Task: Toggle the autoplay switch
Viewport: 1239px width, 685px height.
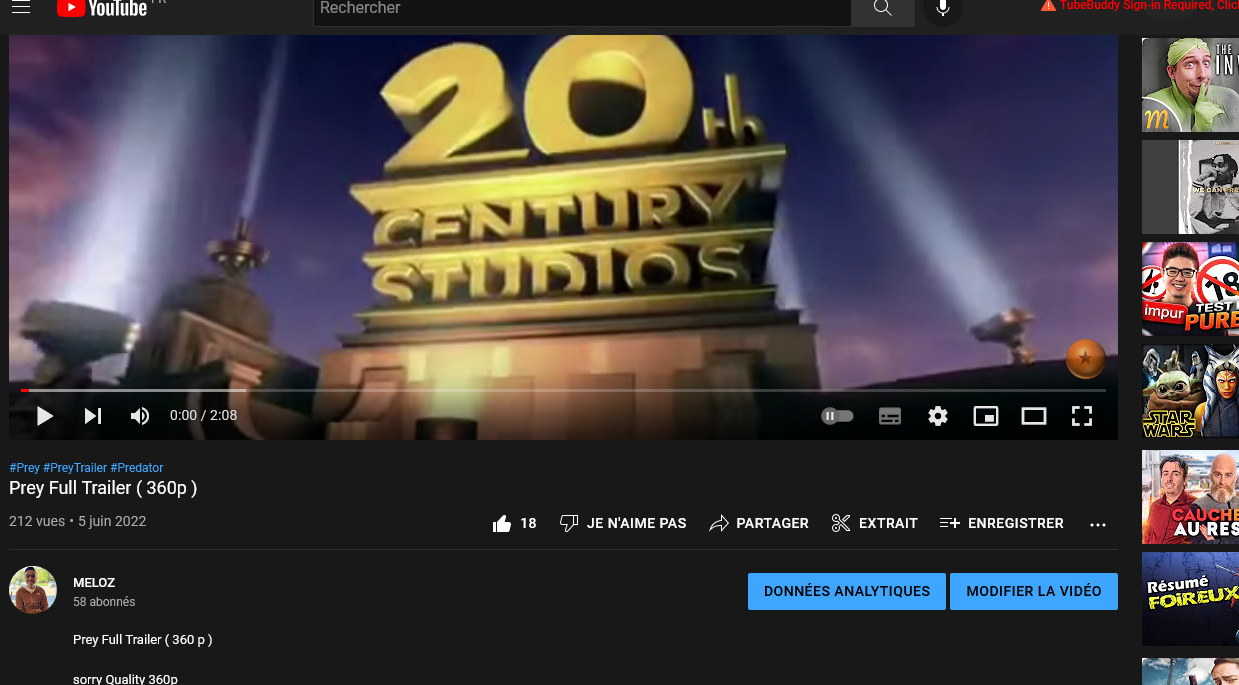Action: click(x=837, y=416)
